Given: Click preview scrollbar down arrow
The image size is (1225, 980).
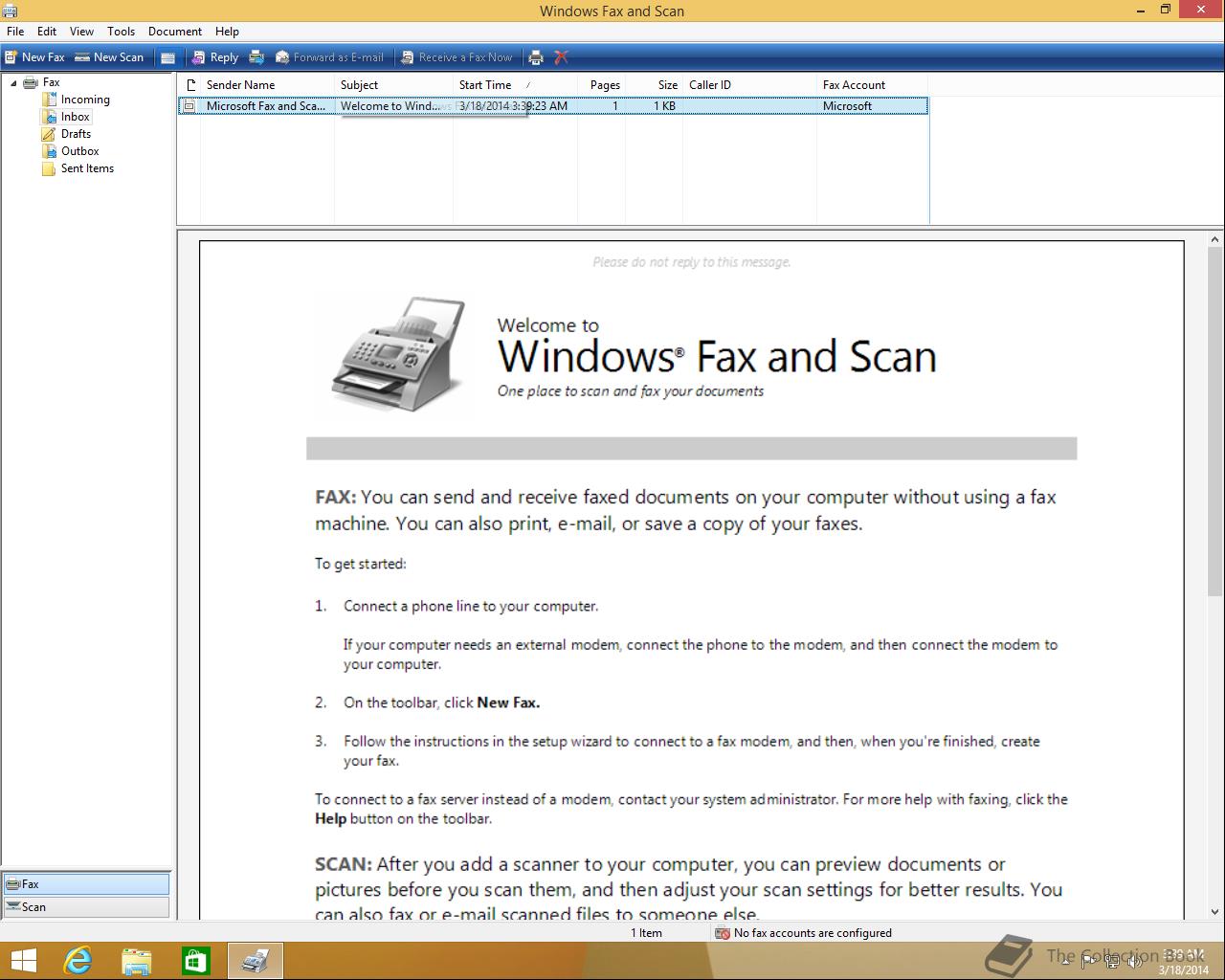Looking at the screenshot, I should pos(1215,912).
